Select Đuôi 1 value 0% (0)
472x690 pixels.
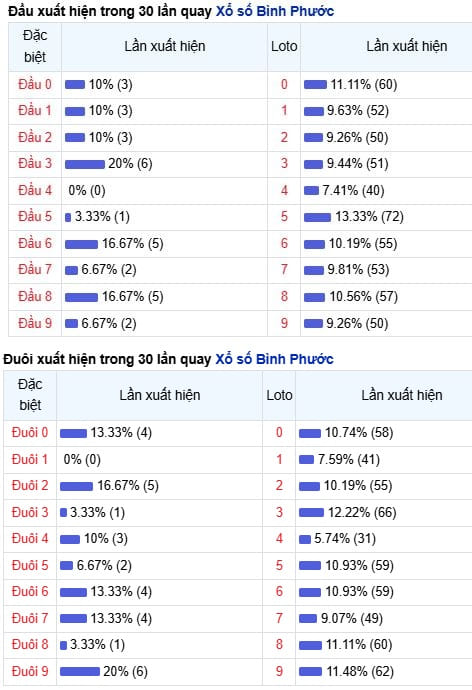(82, 459)
